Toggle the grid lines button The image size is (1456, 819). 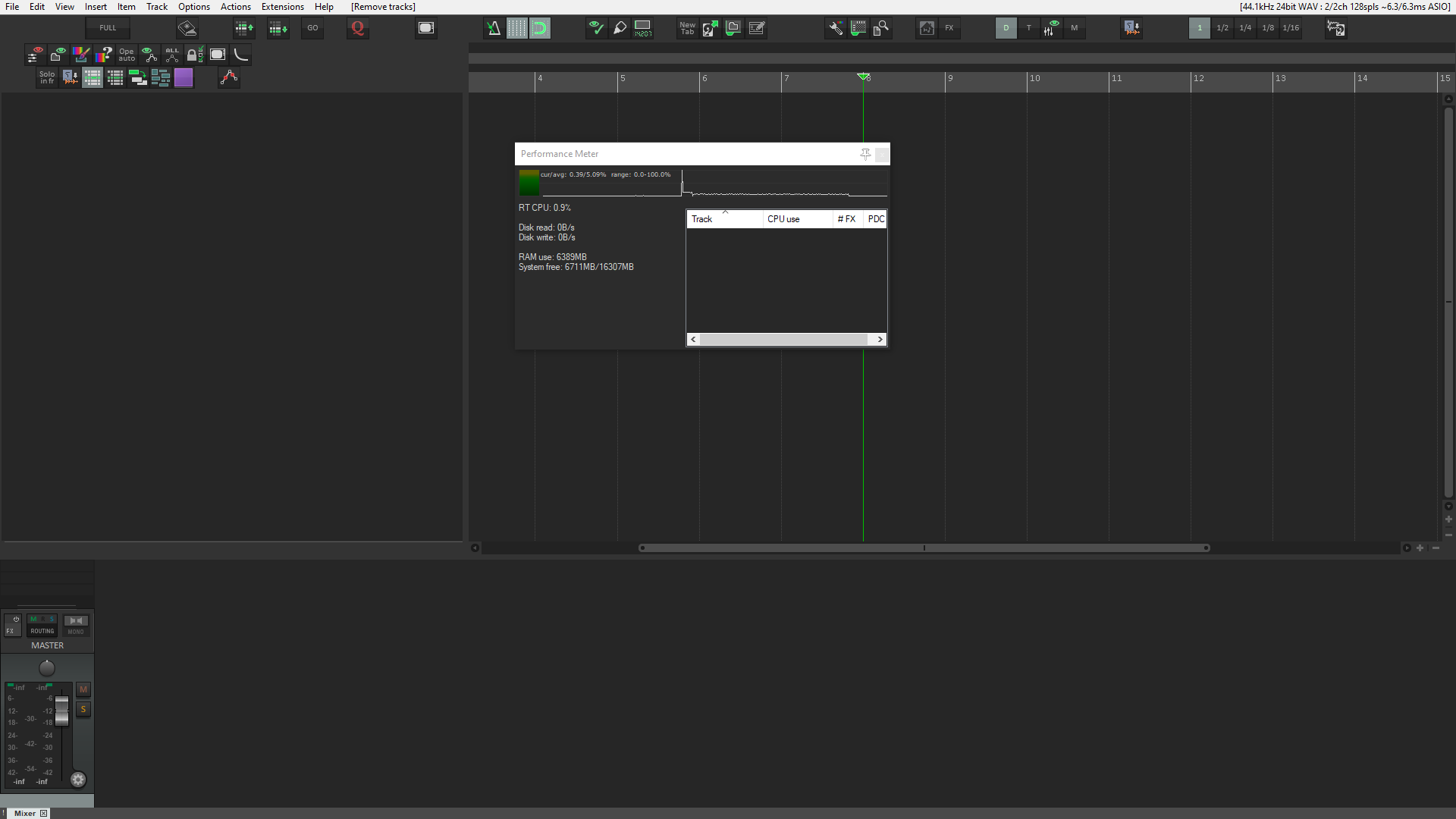pos(516,29)
